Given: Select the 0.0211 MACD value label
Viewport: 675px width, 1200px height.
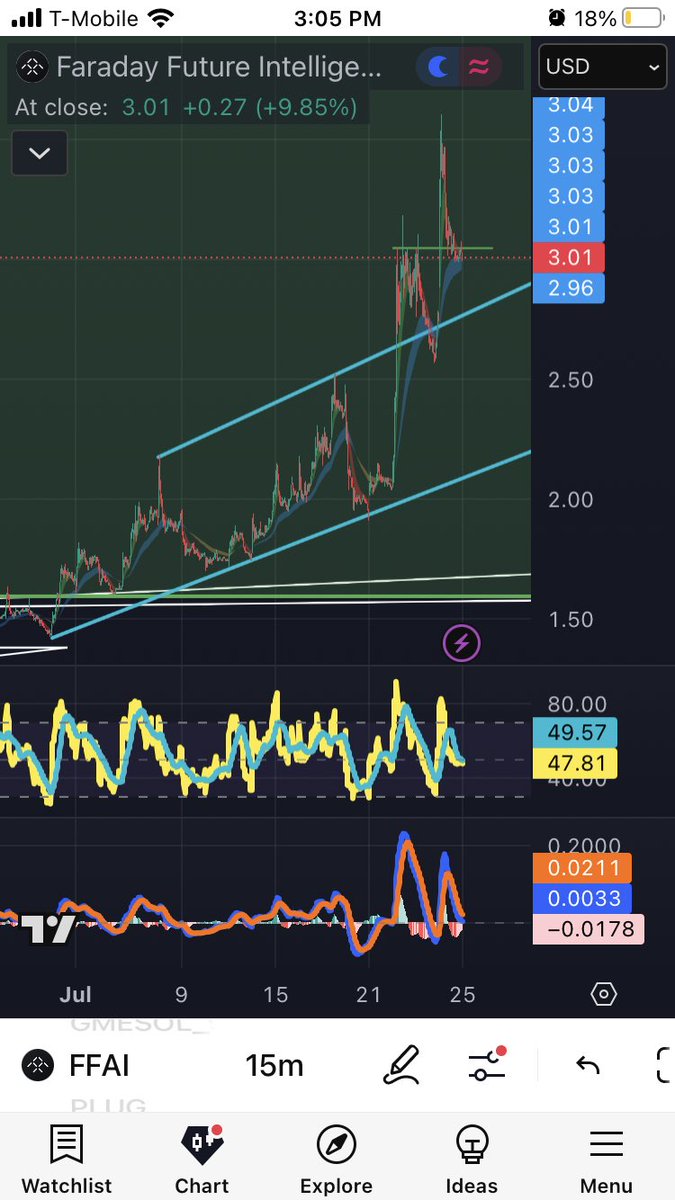Looking at the screenshot, I should [x=582, y=868].
